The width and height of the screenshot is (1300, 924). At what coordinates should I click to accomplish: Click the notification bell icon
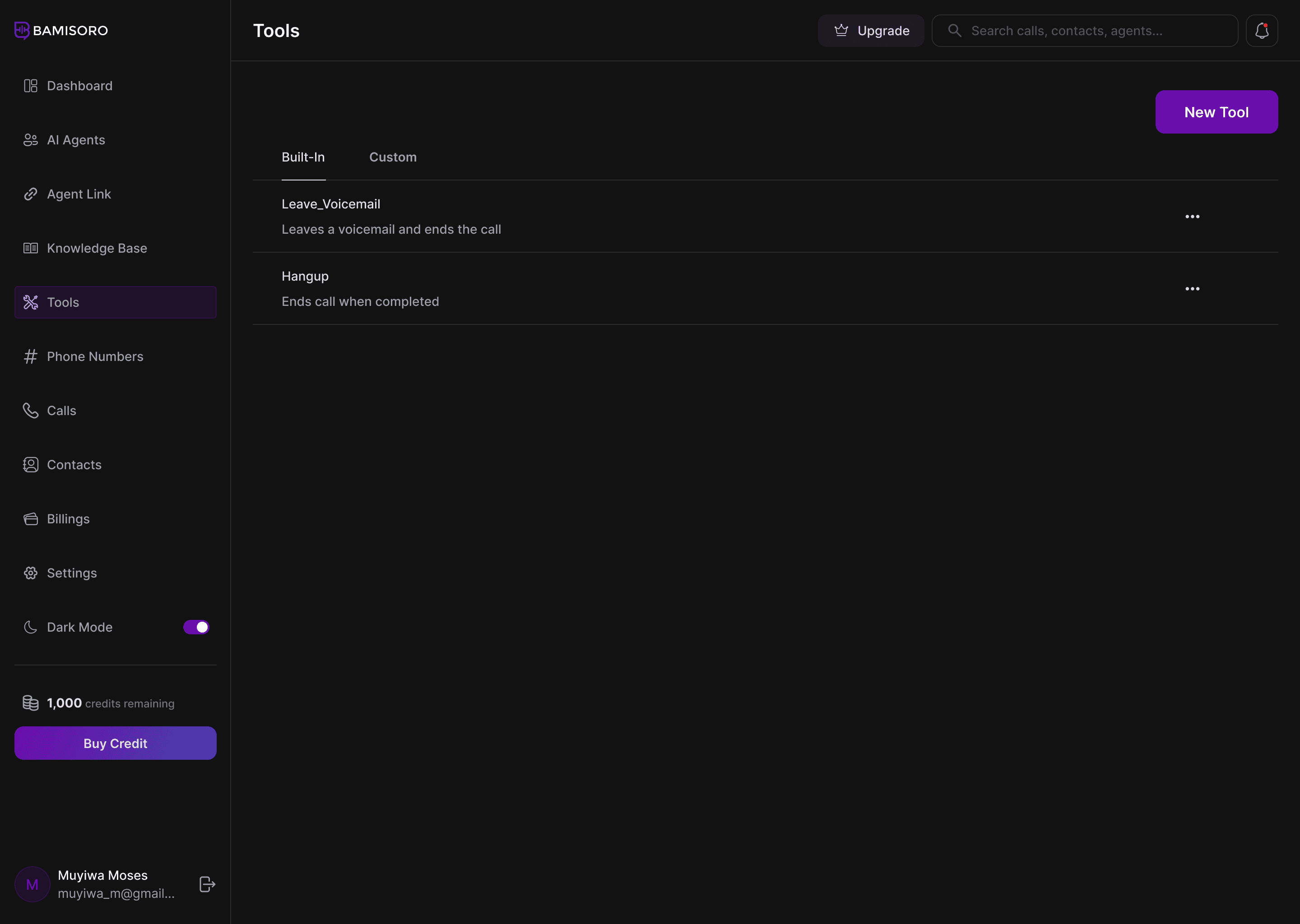1261,31
